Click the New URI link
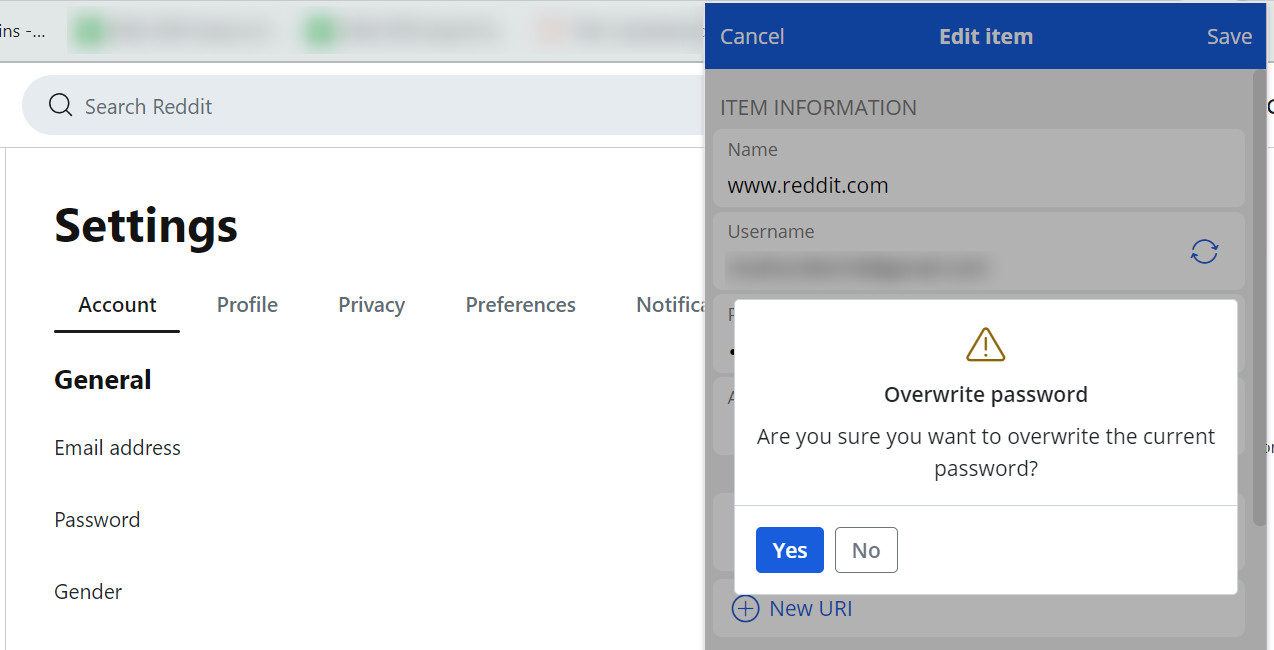 (x=810, y=608)
